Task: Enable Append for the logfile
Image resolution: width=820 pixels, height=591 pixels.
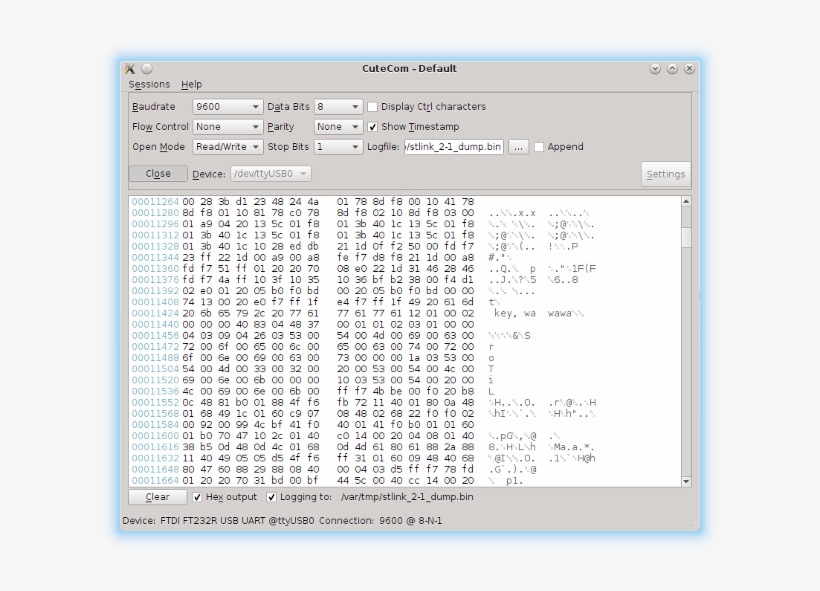Action: pyautogui.click(x=537, y=146)
